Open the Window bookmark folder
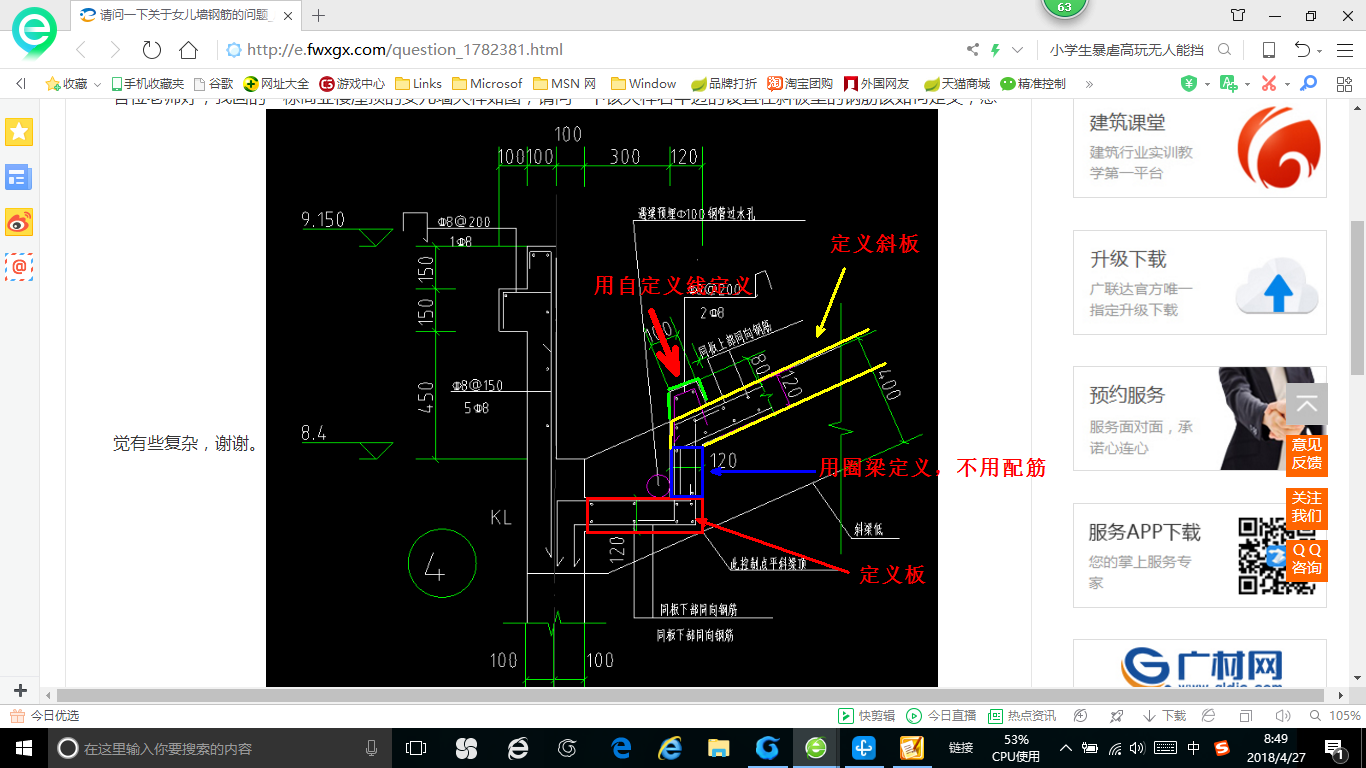 tap(643, 84)
